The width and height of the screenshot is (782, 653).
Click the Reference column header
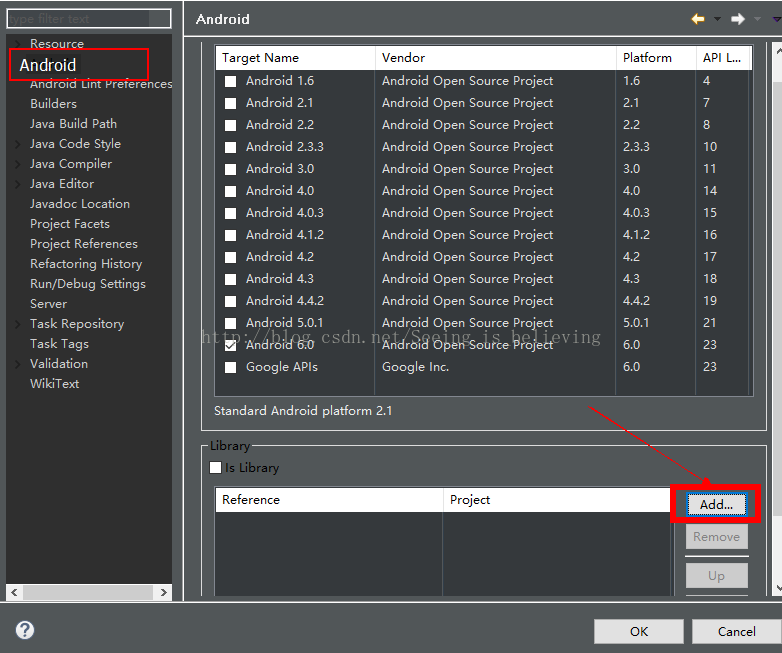pos(329,500)
